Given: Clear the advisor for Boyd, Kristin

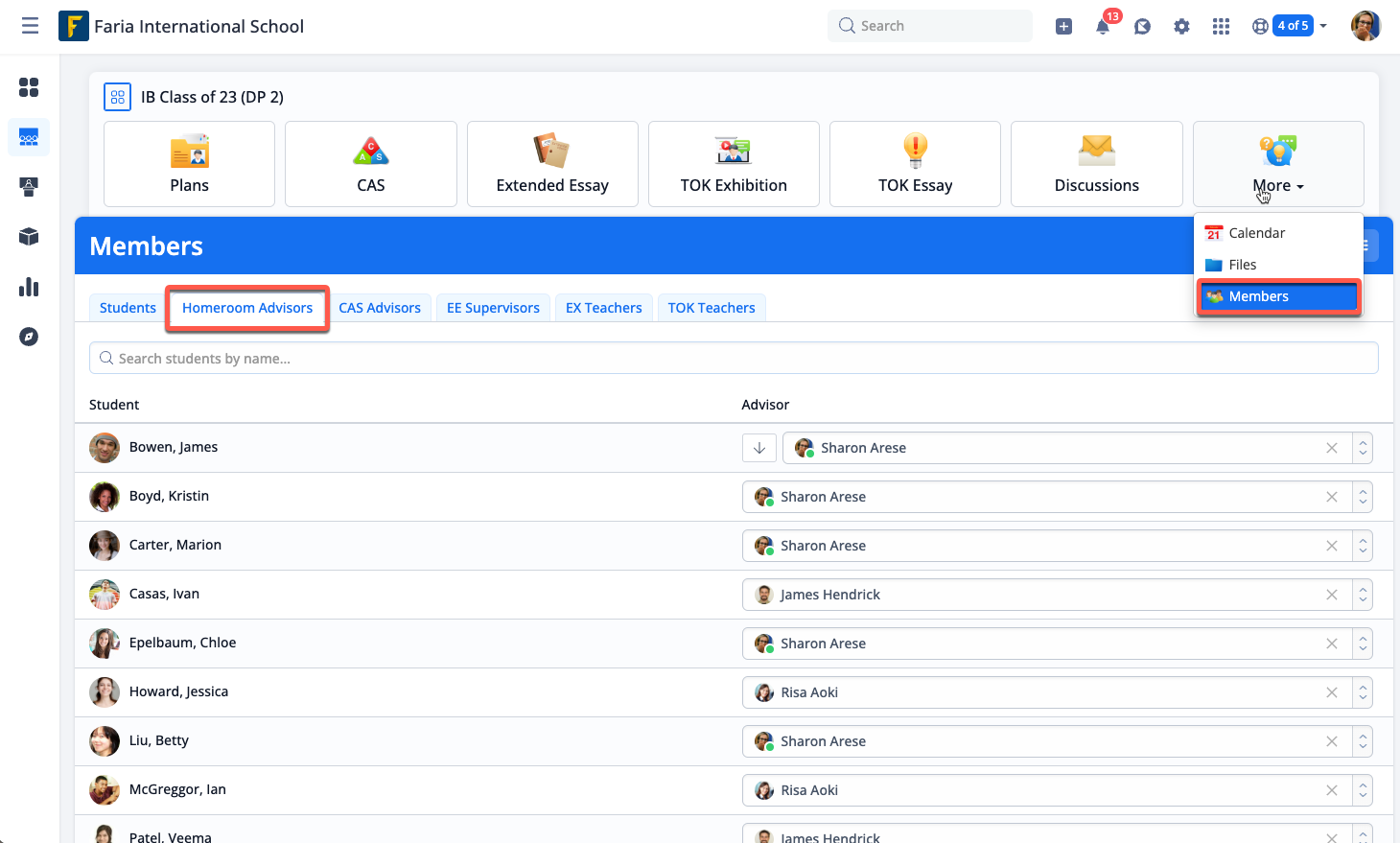Looking at the screenshot, I should [x=1331, y=497].
